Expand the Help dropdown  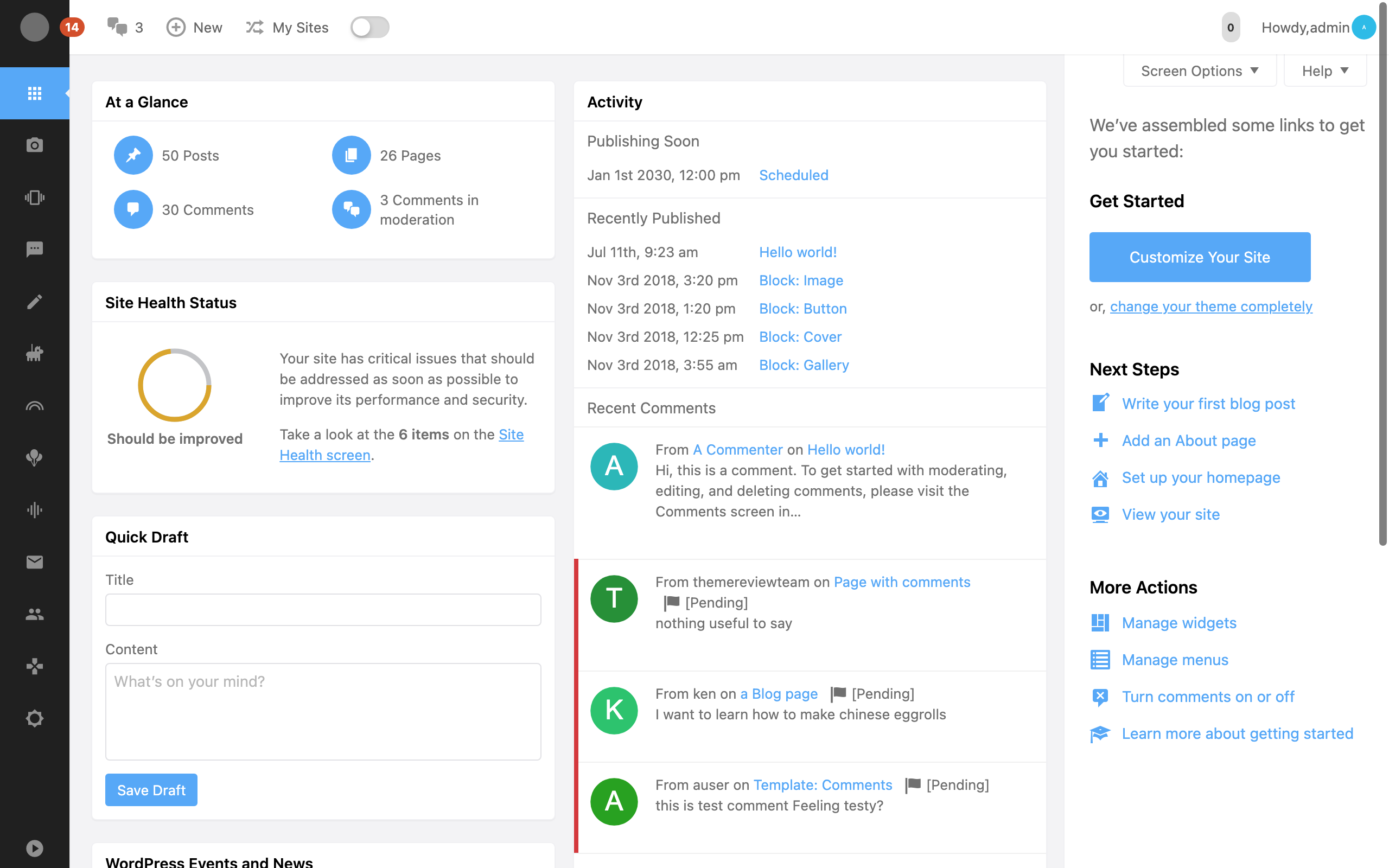[1324, 71]
